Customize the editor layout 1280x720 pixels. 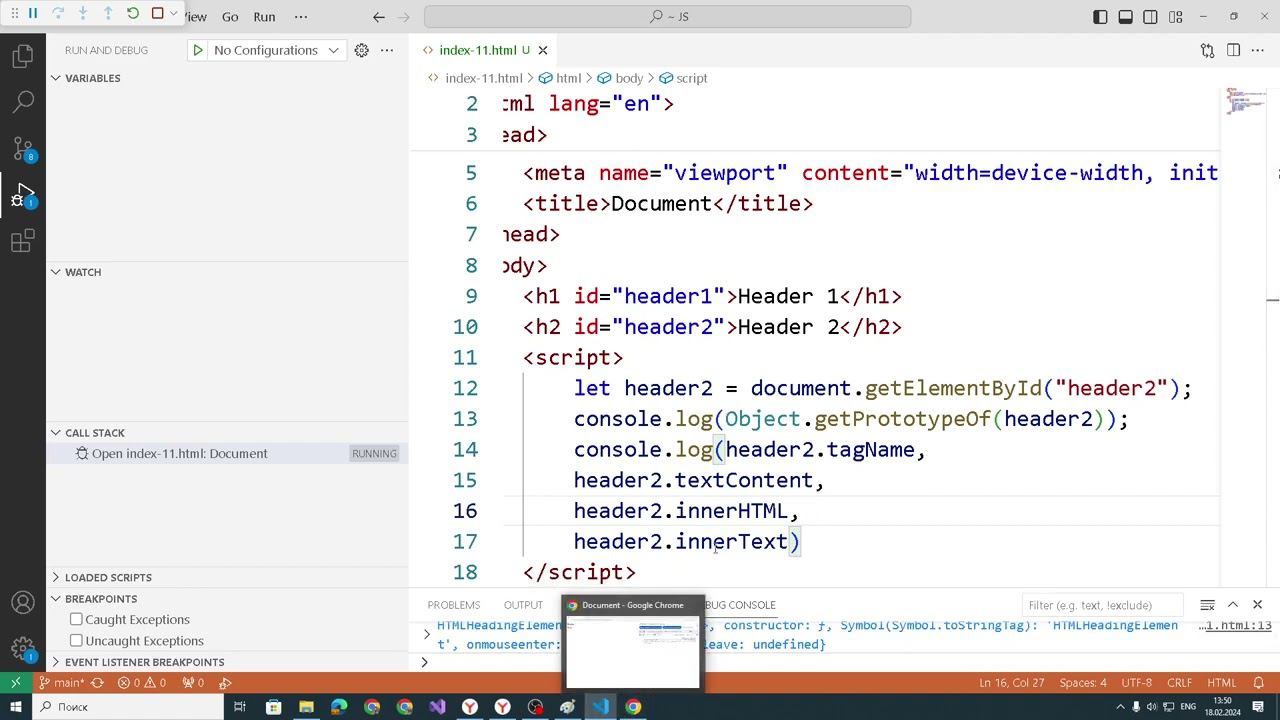coord(1176,17)
